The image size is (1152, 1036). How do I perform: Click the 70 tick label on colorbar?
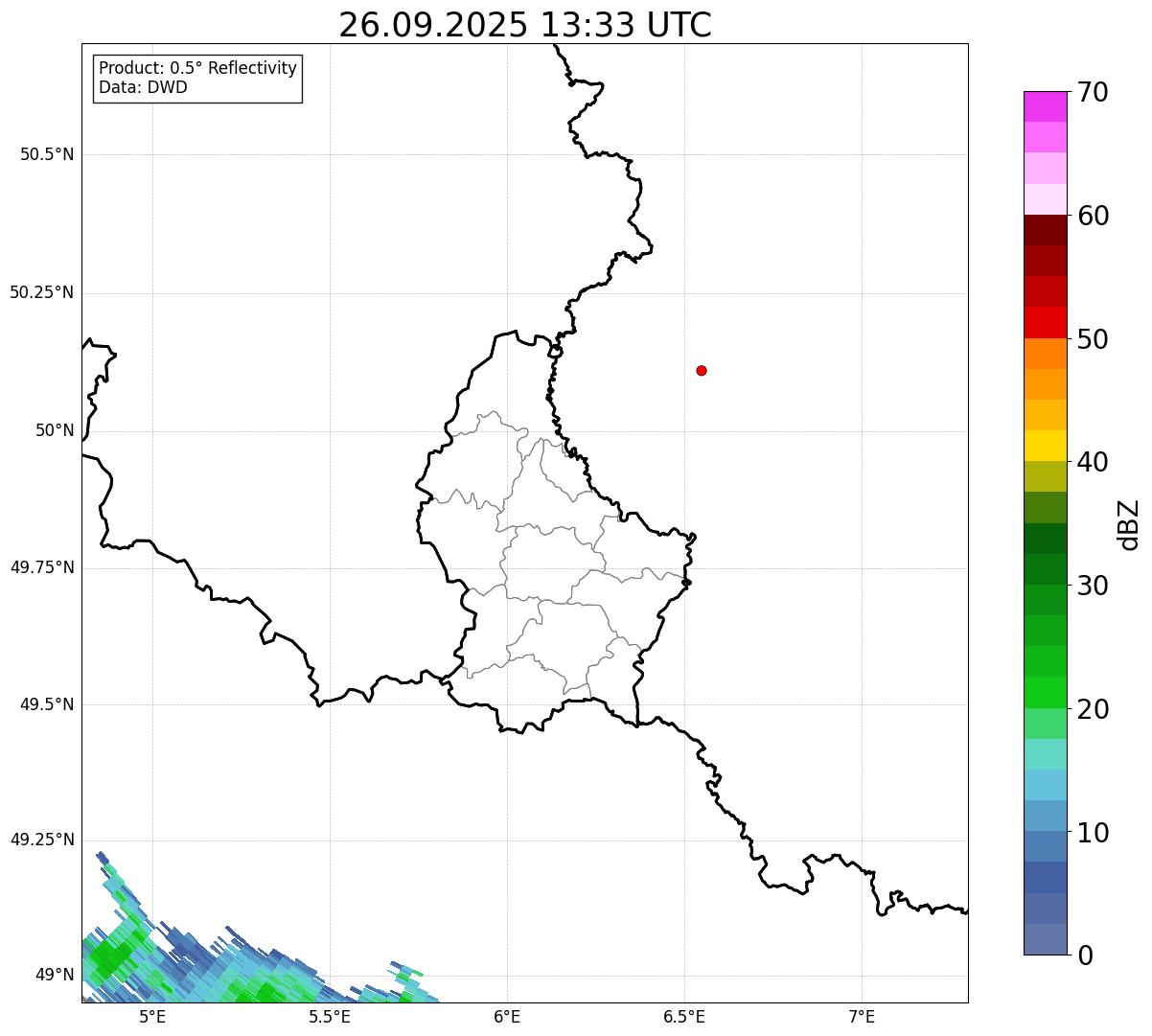(x=1093, y=92)
